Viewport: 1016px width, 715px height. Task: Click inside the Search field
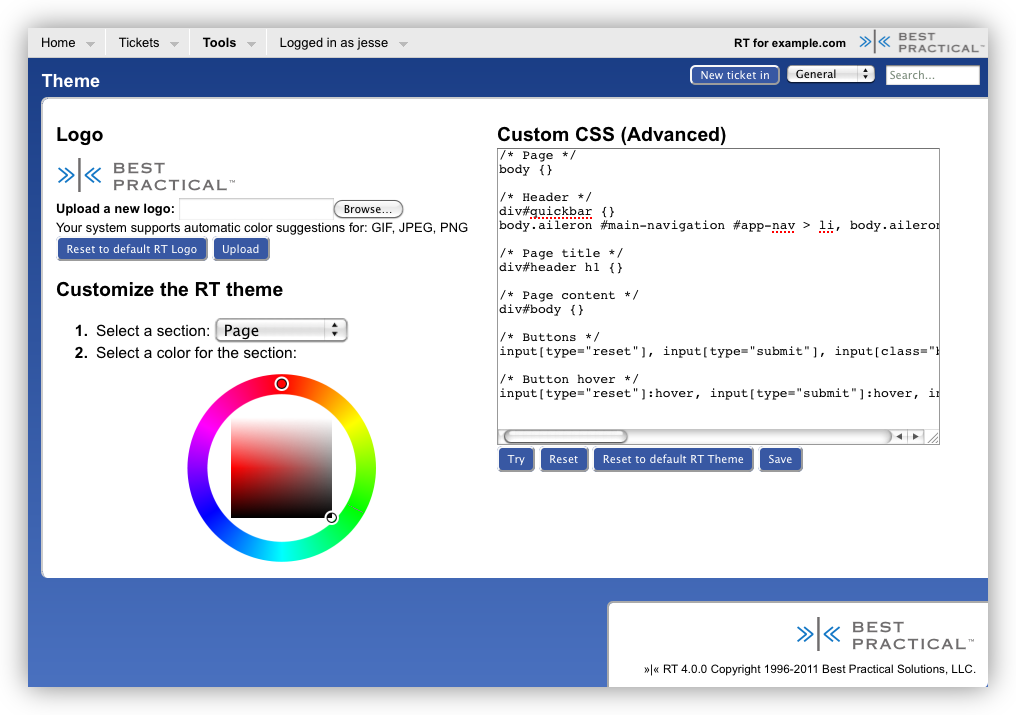(x=931, y=74)
